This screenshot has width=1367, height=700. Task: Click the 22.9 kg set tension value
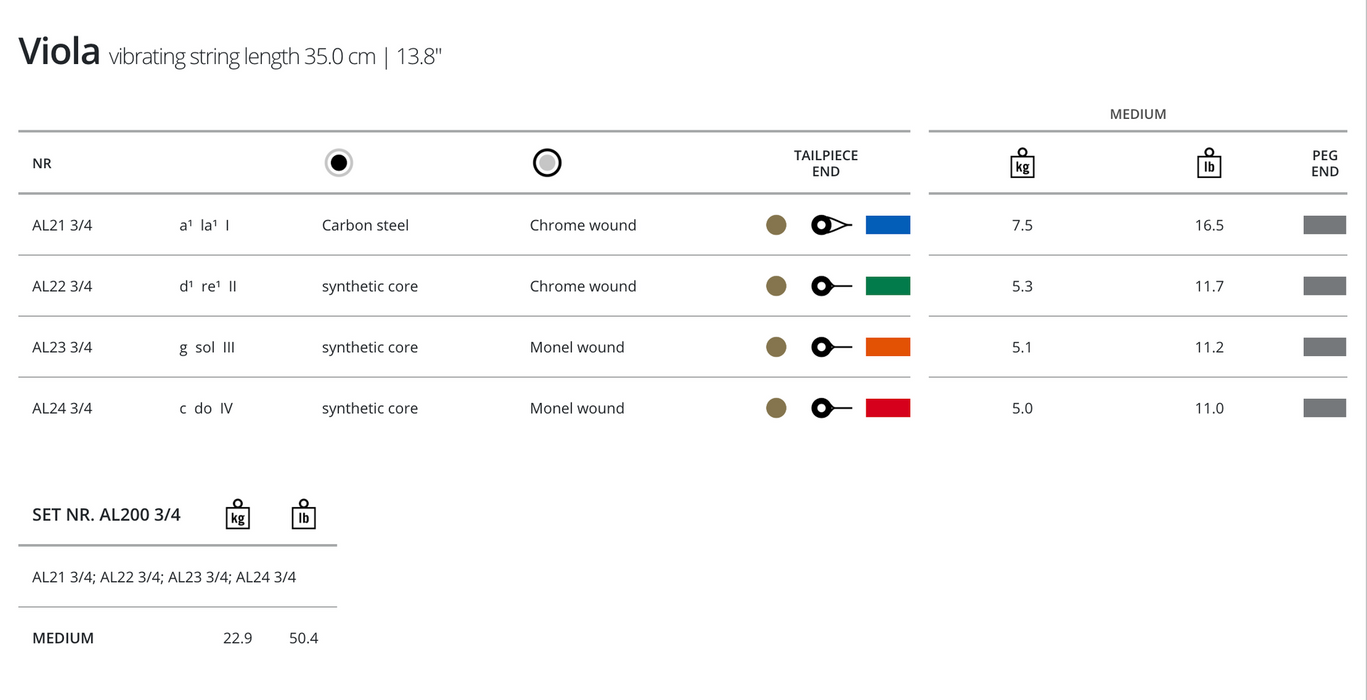(x=238, y=638)
